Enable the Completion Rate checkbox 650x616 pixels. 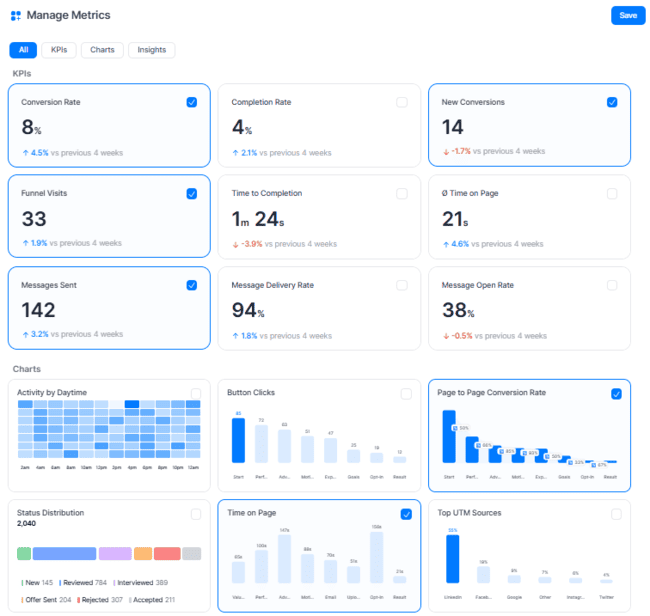pos(402,102)
